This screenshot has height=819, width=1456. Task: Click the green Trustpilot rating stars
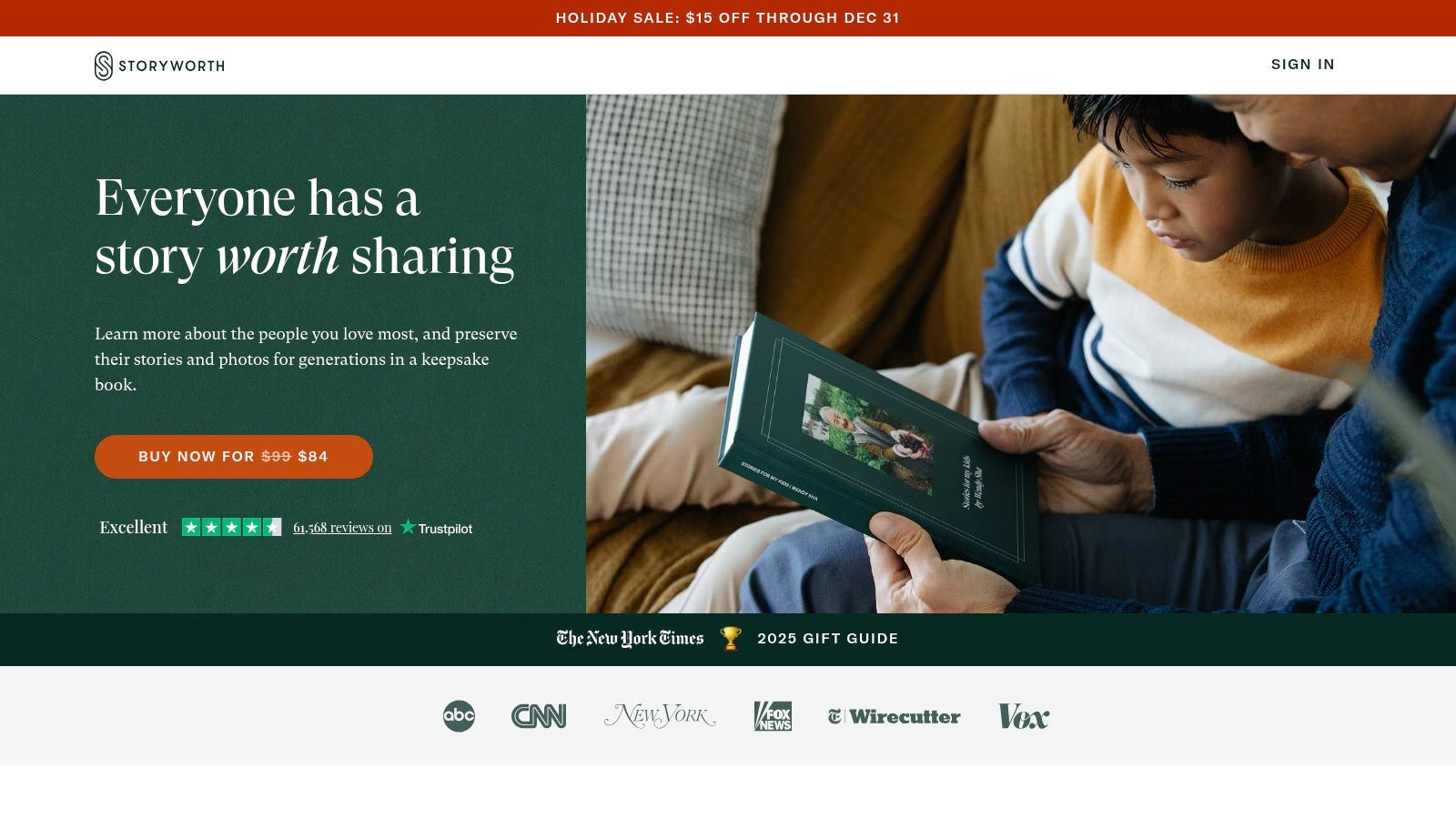pos(232,527)
